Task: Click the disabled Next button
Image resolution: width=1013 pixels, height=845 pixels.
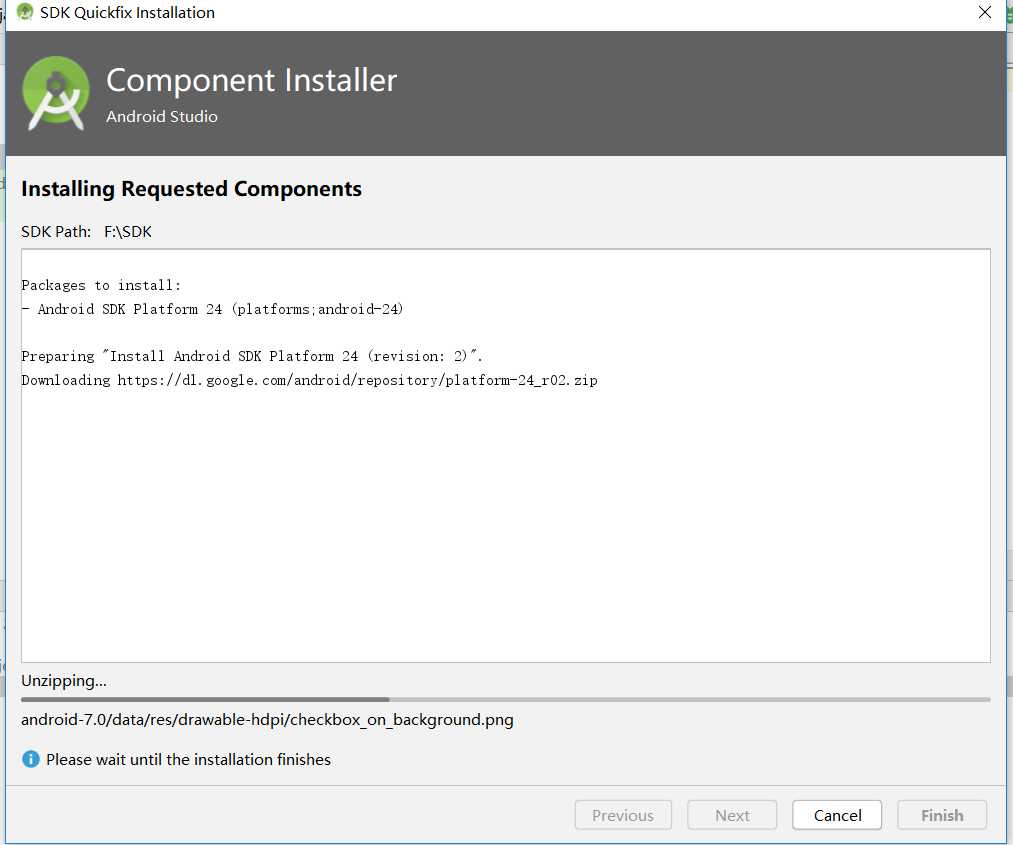Action: point(732,815)
